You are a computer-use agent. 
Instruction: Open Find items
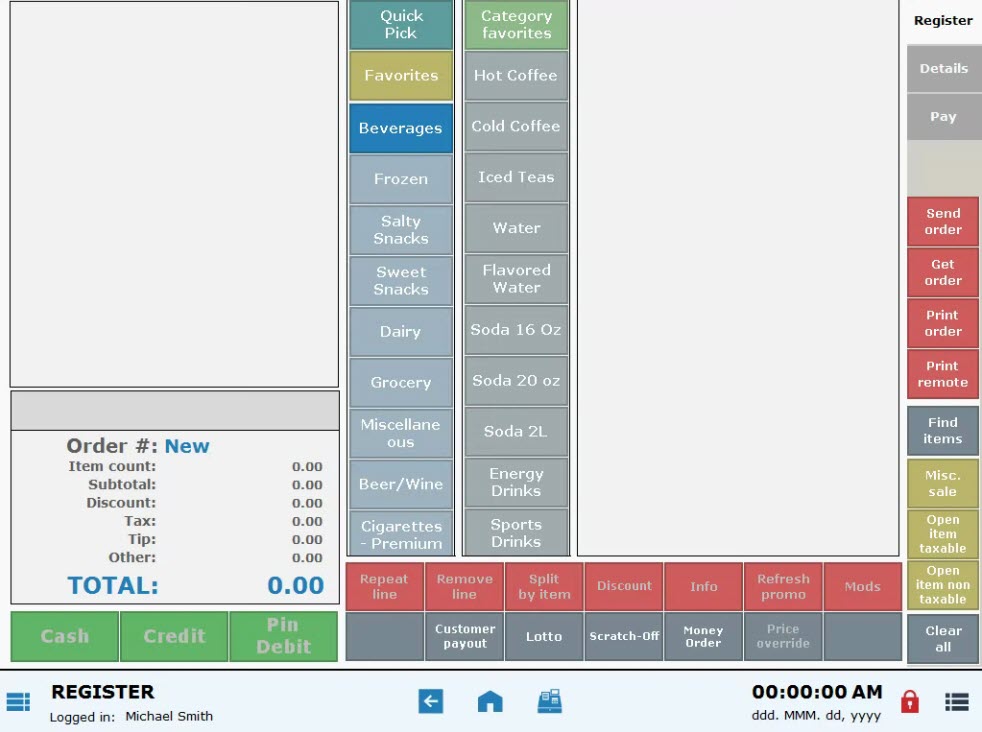tap(942, 431)
